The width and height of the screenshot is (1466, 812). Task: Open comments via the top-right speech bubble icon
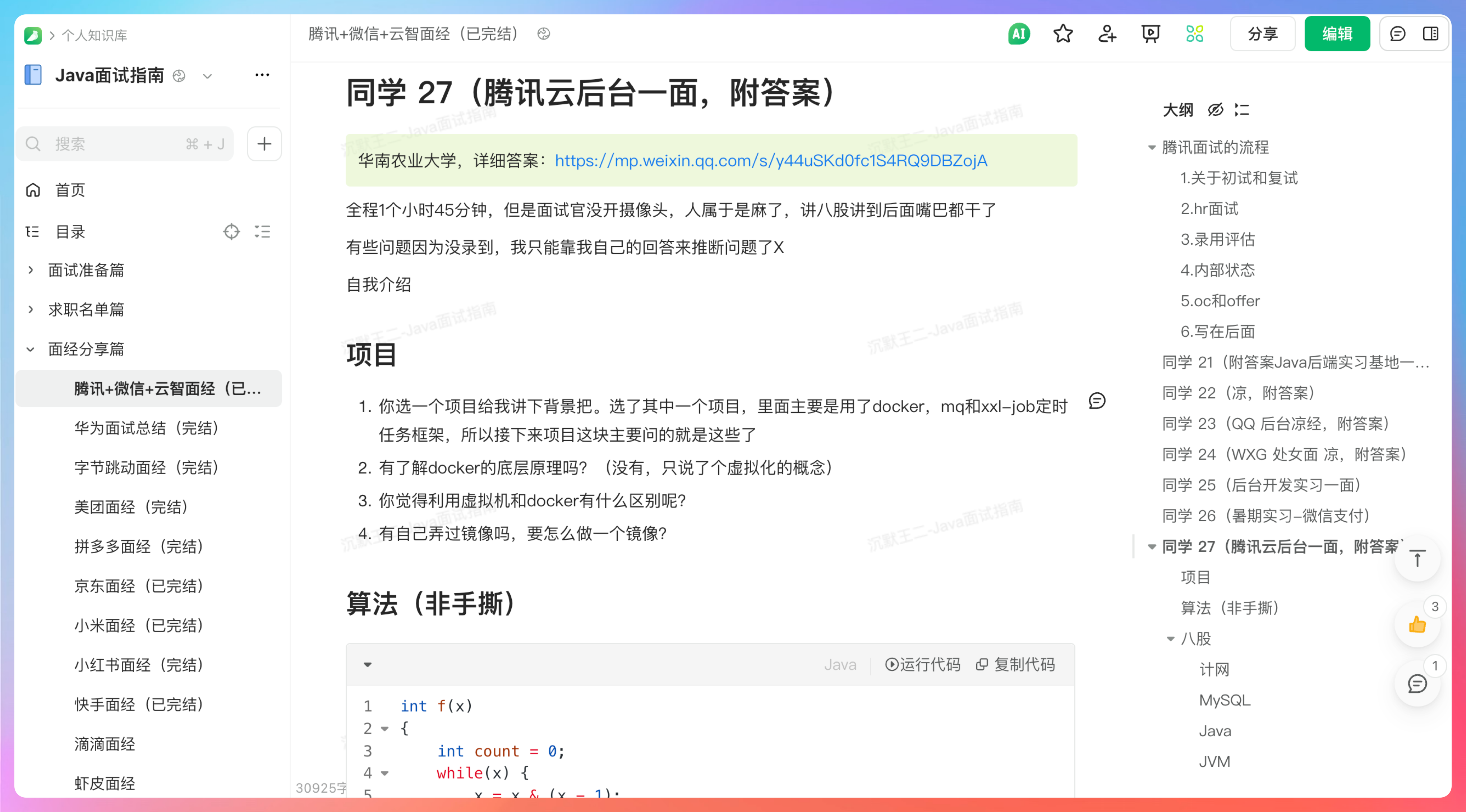(1398, 34)
